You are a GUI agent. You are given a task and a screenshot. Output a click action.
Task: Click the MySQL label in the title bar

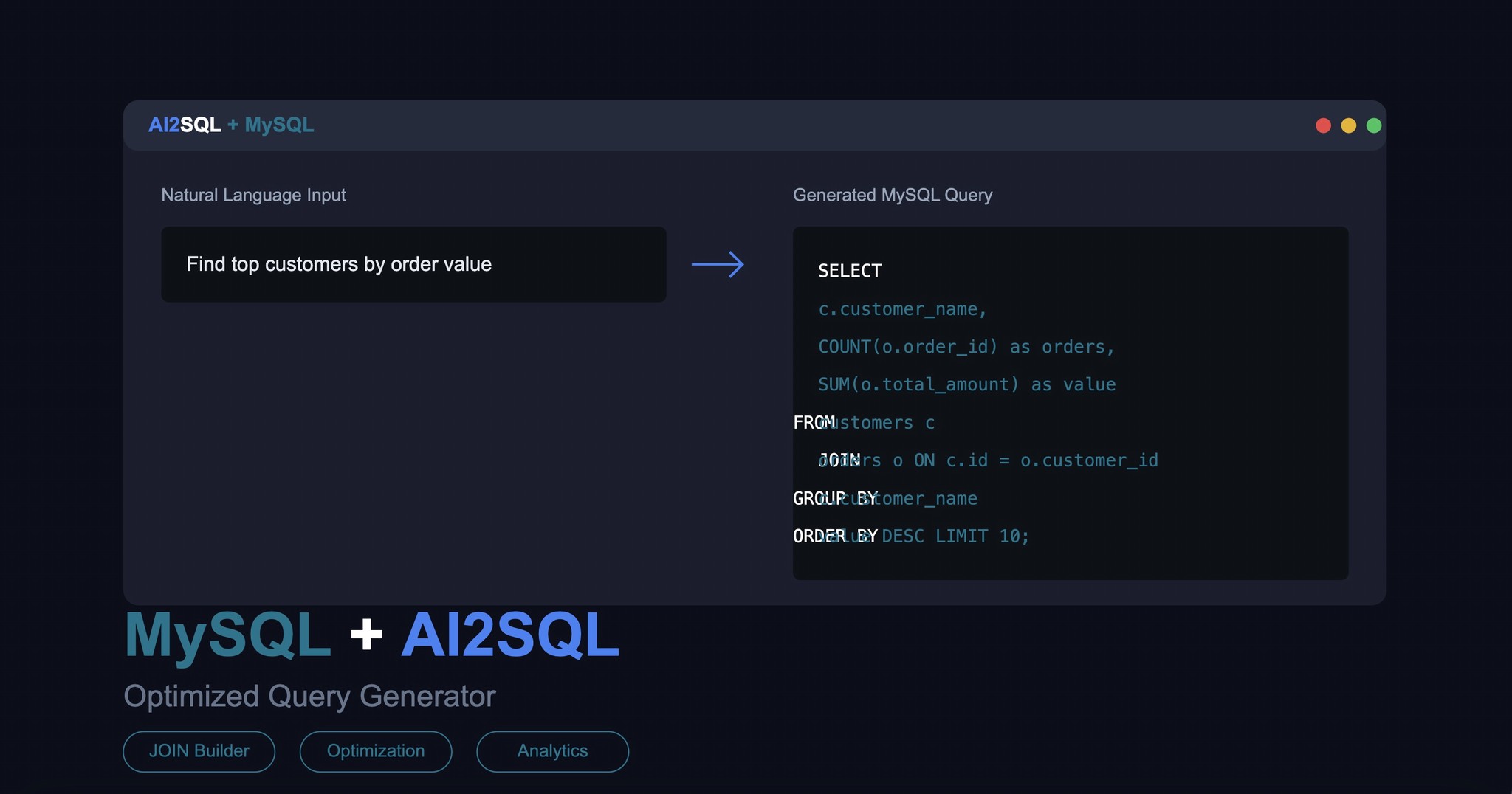[x=279, y=125]
